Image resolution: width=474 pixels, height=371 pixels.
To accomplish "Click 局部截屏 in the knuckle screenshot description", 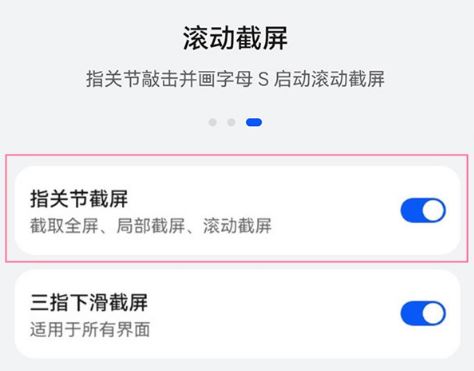I will (151, 226).
